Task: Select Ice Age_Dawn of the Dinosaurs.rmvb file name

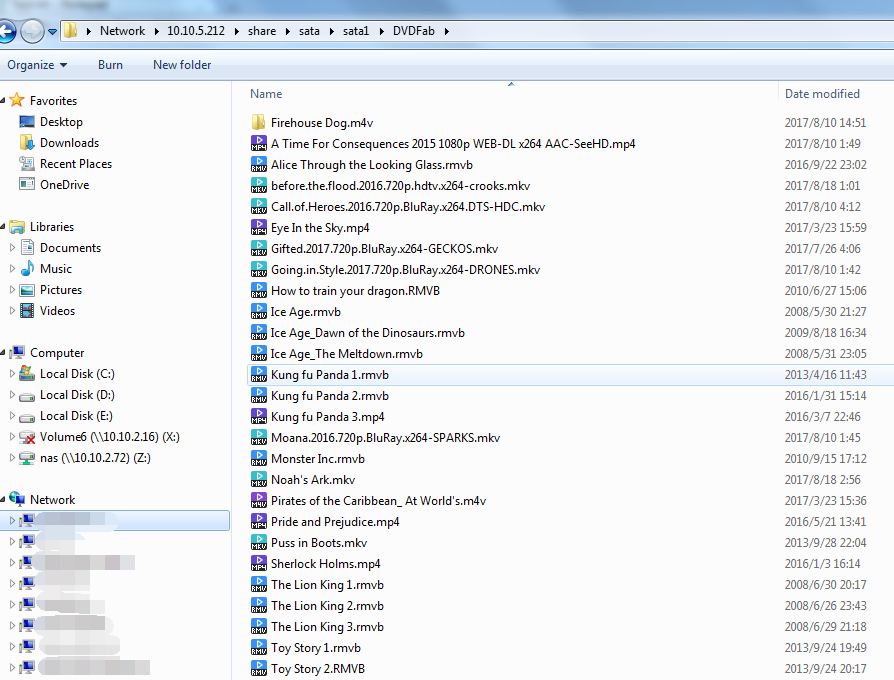Action: point(368,333)
